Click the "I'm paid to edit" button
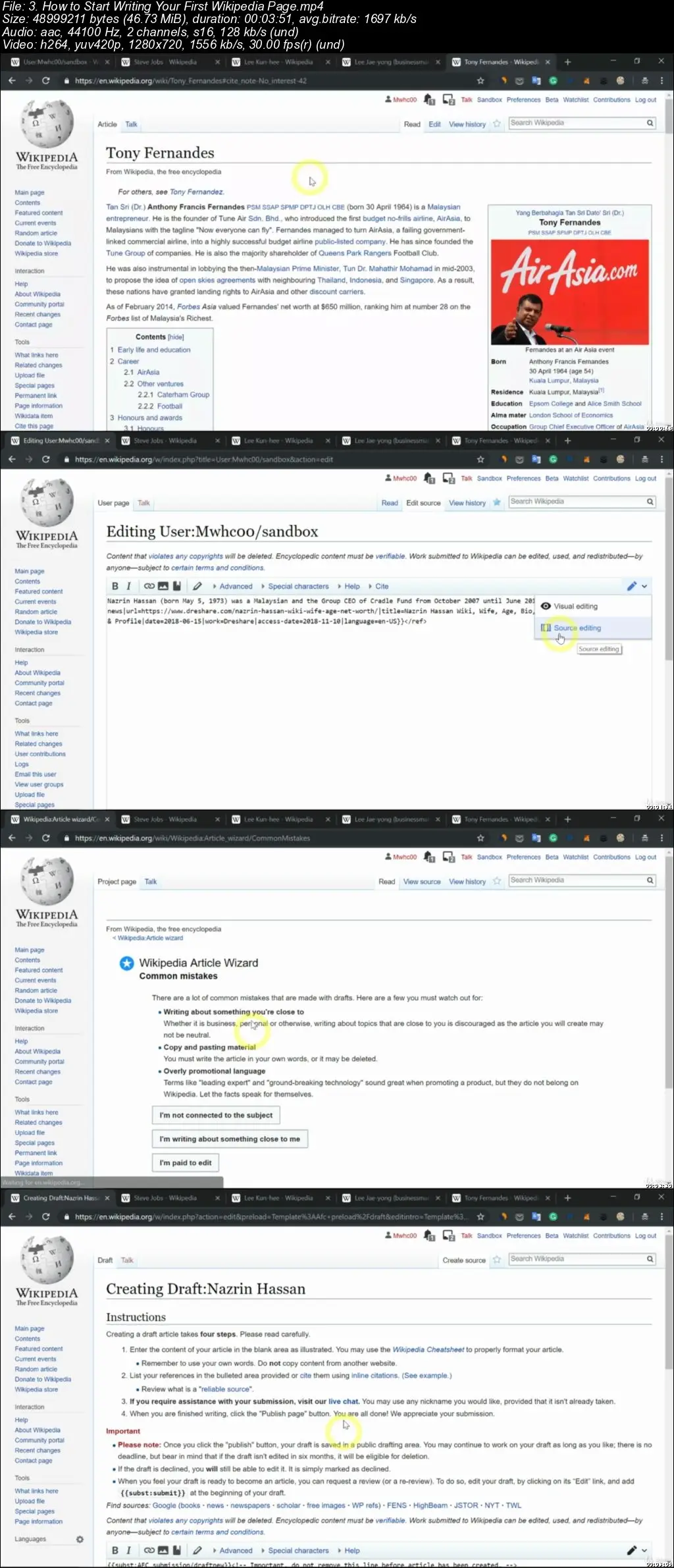The width and height of the screenshot is (674, 1568). point(186,1162)
